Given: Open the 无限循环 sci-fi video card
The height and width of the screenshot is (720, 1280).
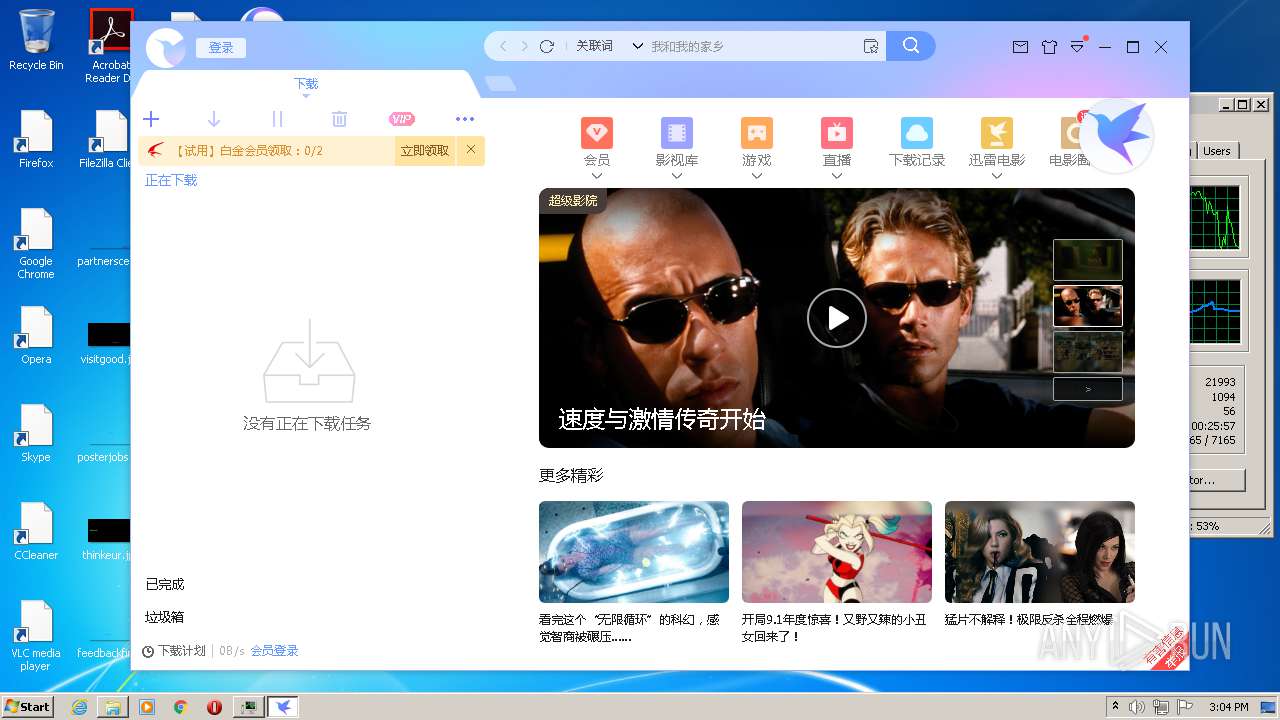Looking at the screenshot, I should pyautogui.click(x=634, y=572).
